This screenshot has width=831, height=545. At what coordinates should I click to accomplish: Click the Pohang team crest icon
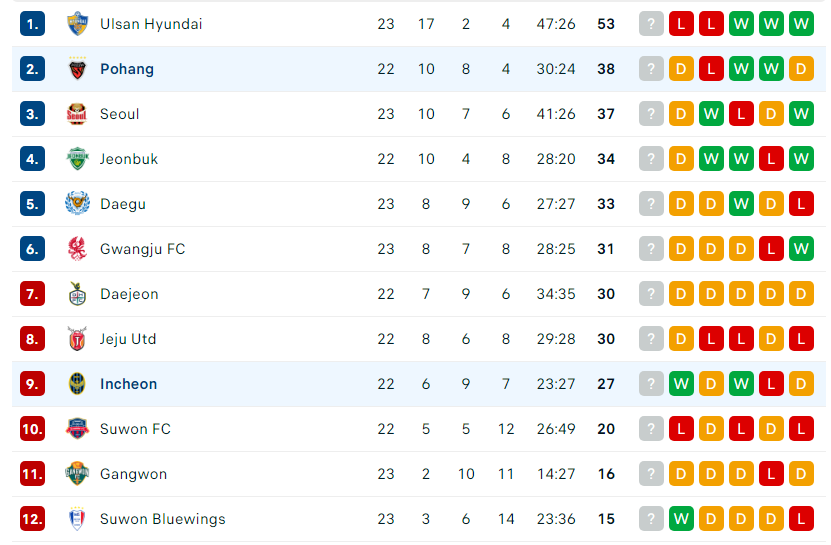[77, 69]
